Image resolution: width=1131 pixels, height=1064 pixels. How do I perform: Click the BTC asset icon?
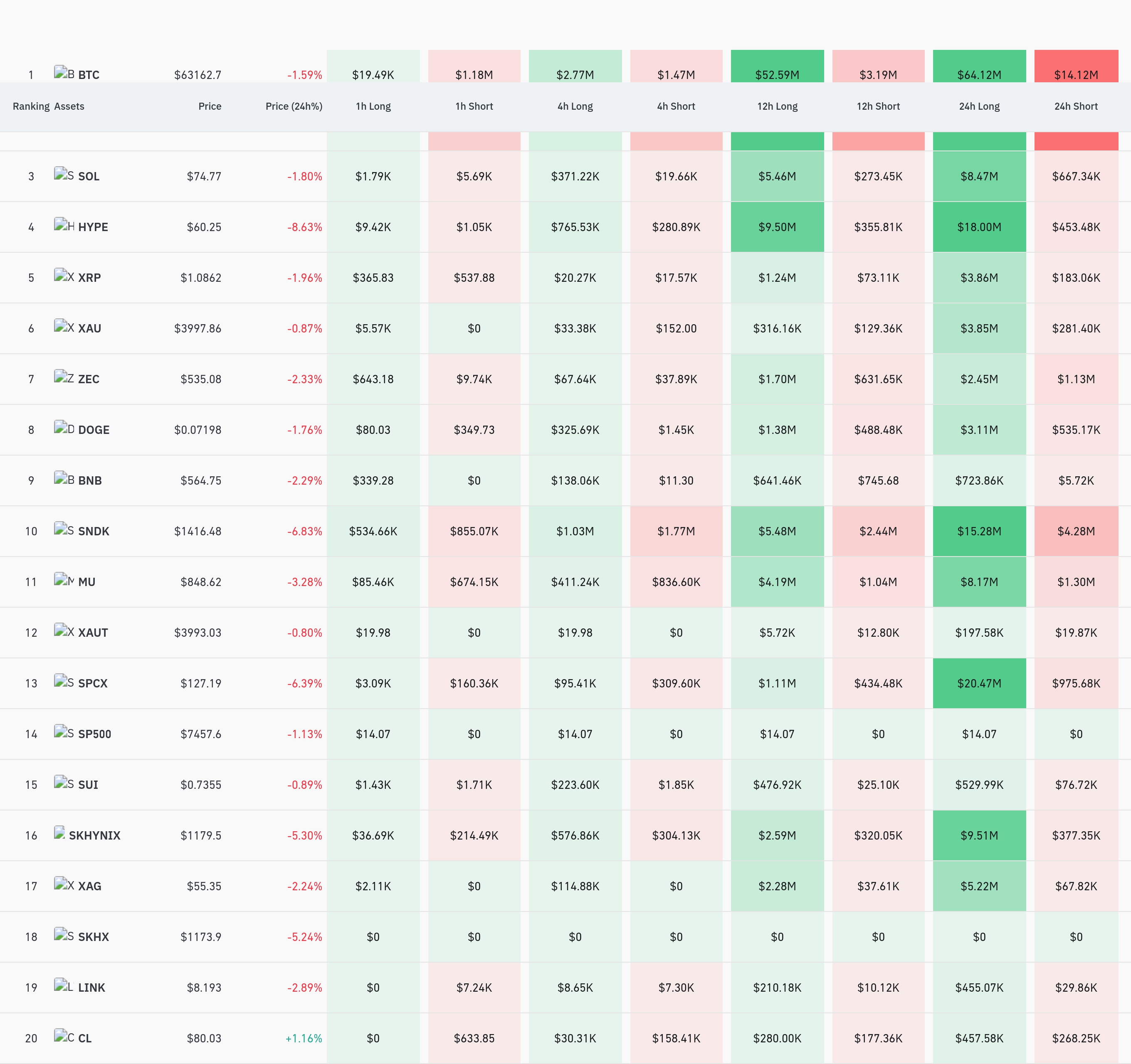click(x=64, y=73)
